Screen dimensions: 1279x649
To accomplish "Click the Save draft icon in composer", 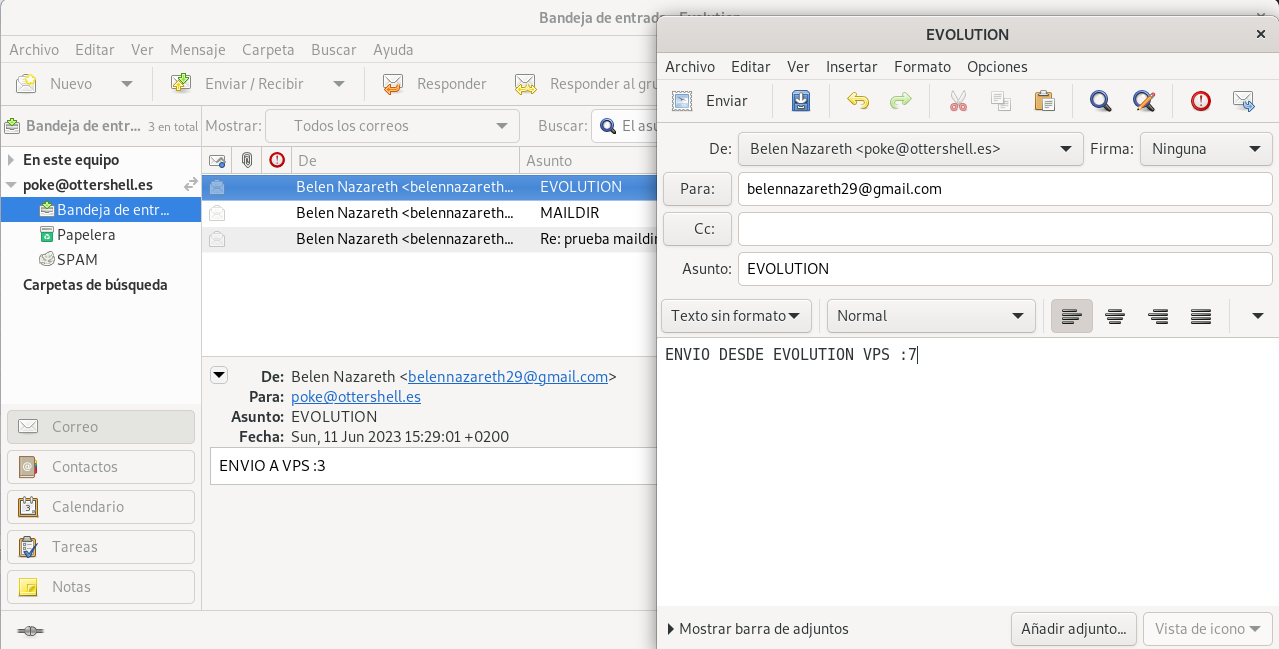I will [x=800, y=101].
